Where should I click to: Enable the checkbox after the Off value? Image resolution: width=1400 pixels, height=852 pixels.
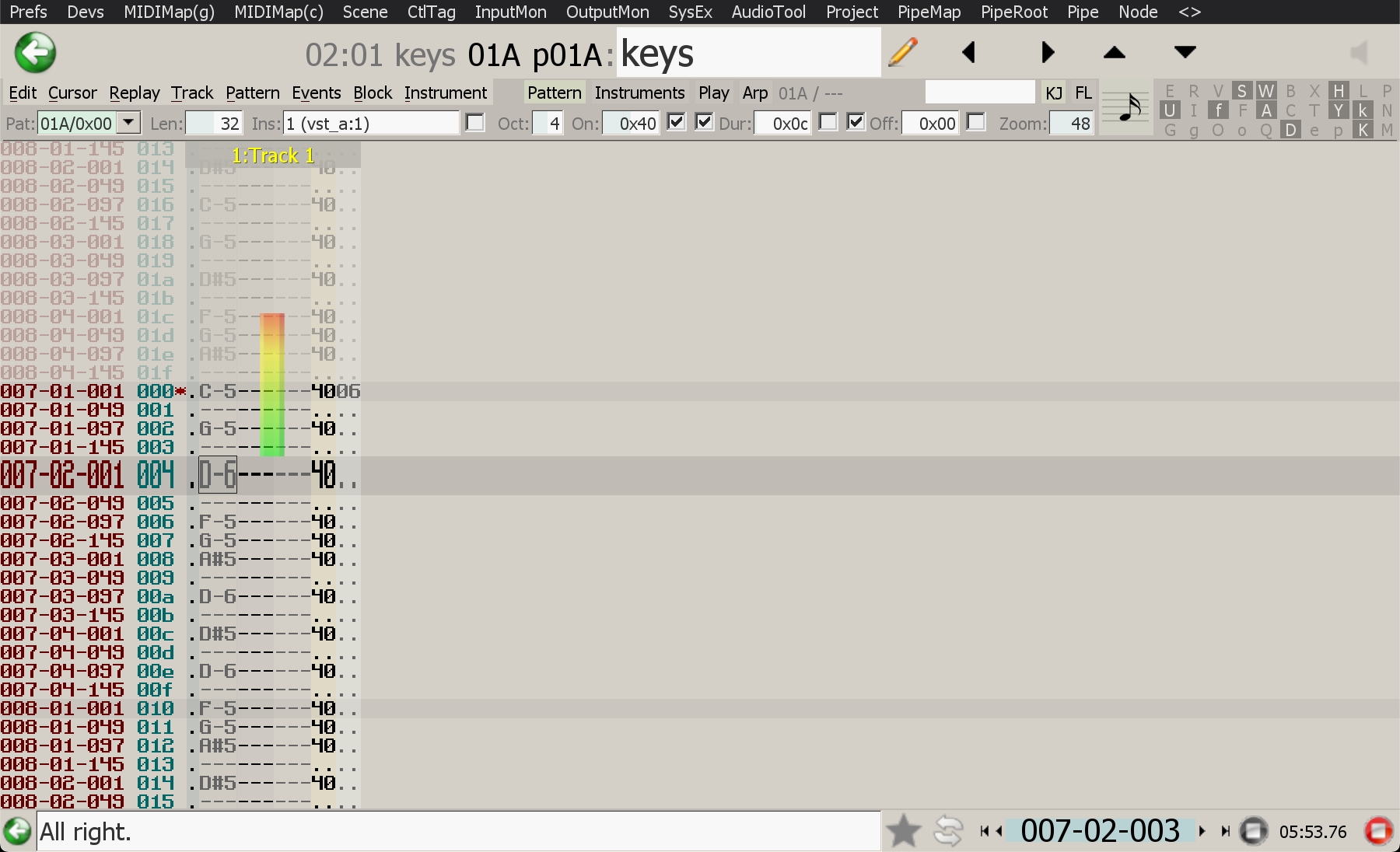click(x=975, y=122)
